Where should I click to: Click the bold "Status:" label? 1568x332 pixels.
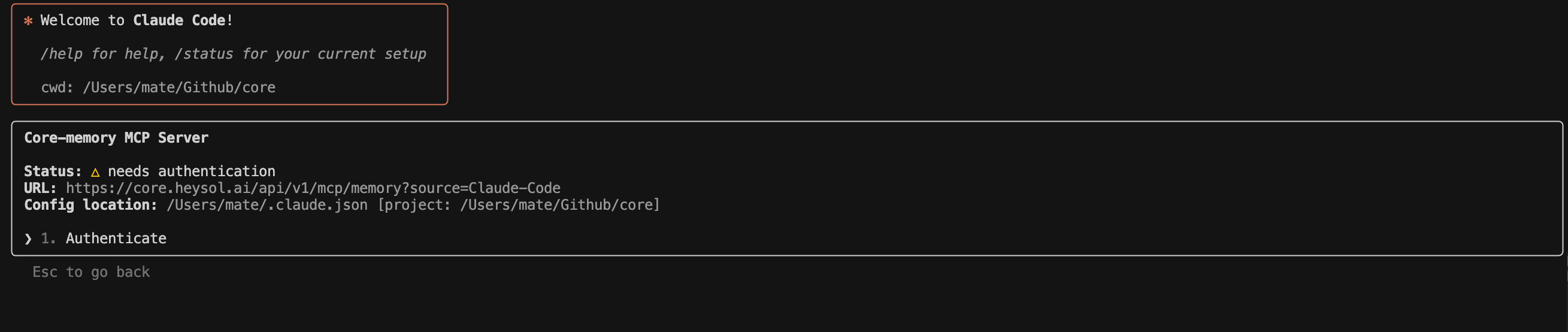53,172
